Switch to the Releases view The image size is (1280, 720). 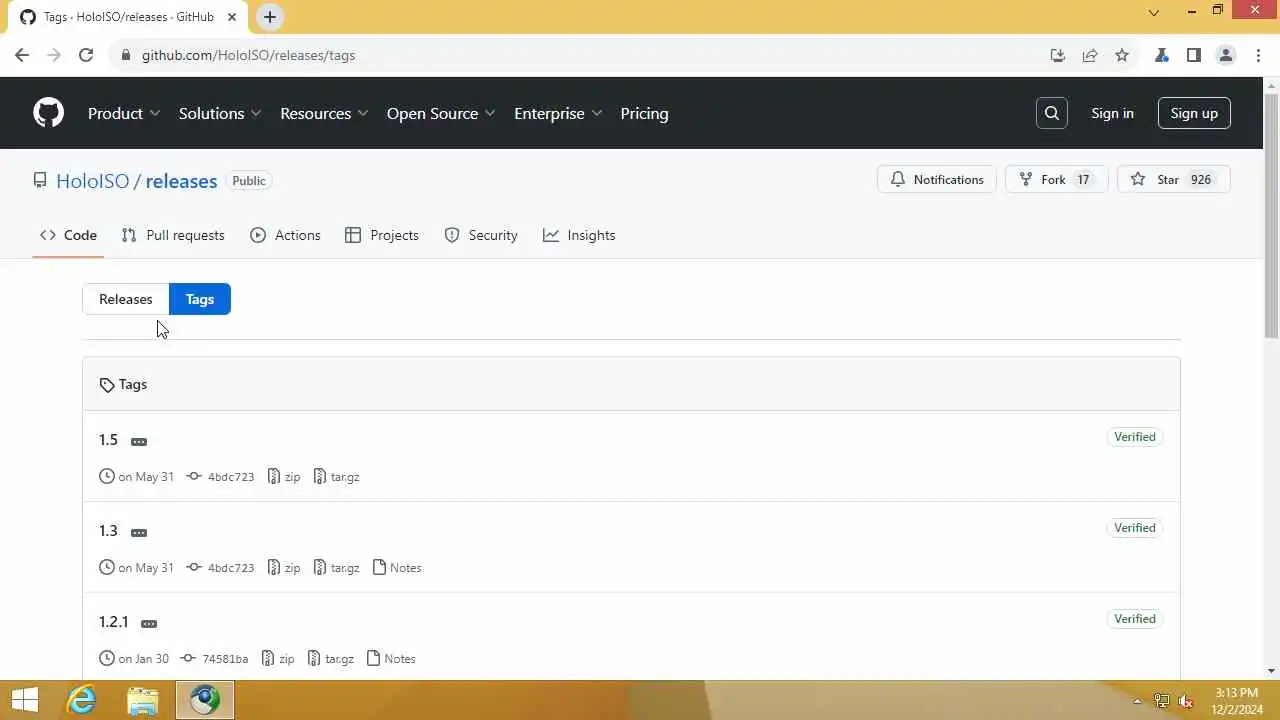(126, 299)
